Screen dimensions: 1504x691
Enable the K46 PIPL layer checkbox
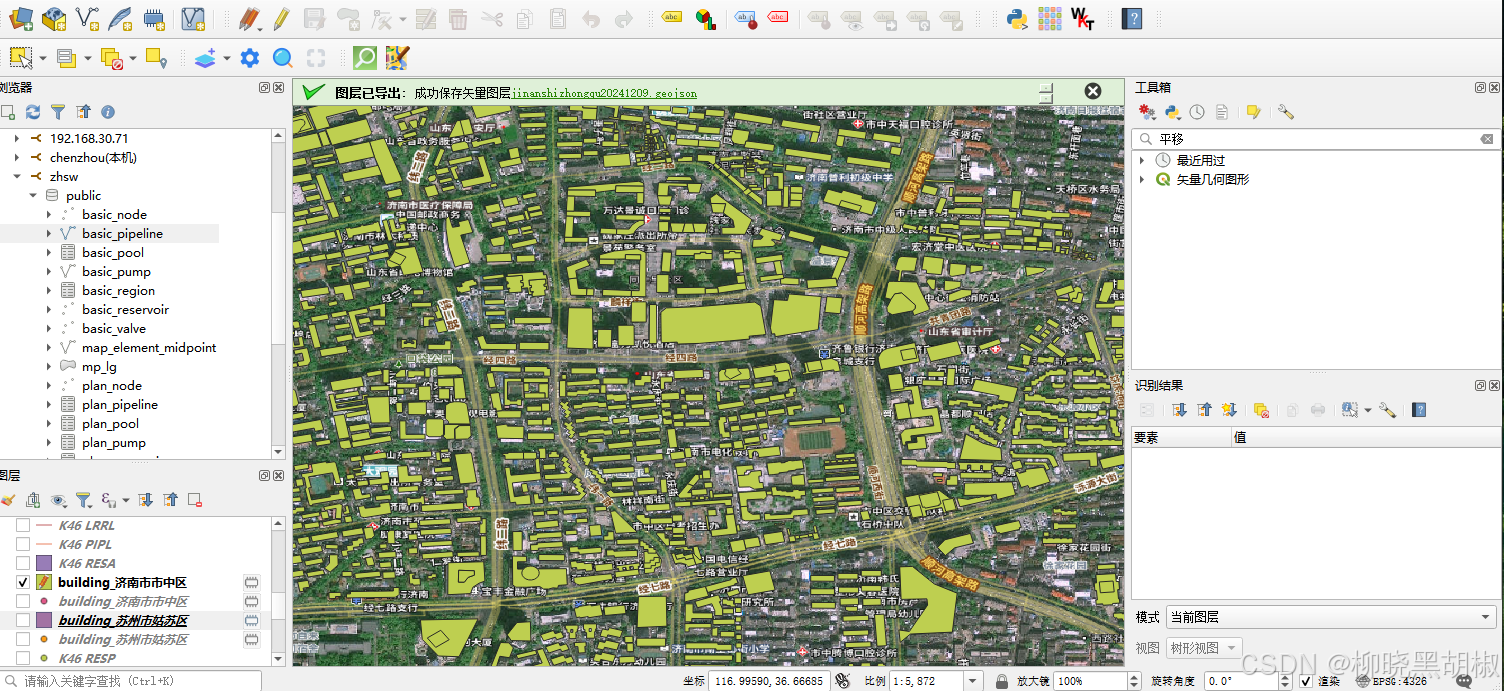(23, 544)
